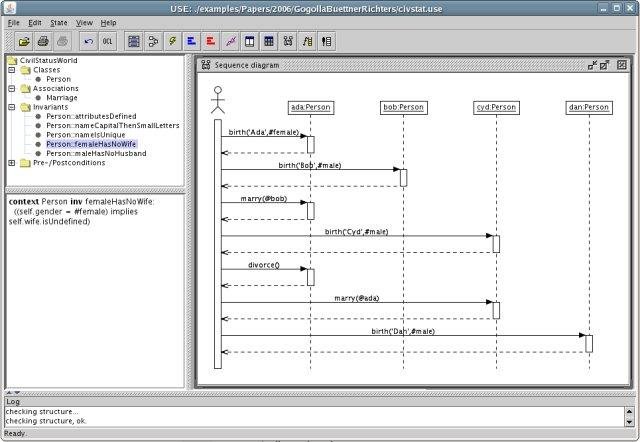Click the birth('Cyd',#male) message label
The width and height of the screenshot is (640, 442).
(x=356, y=231)
